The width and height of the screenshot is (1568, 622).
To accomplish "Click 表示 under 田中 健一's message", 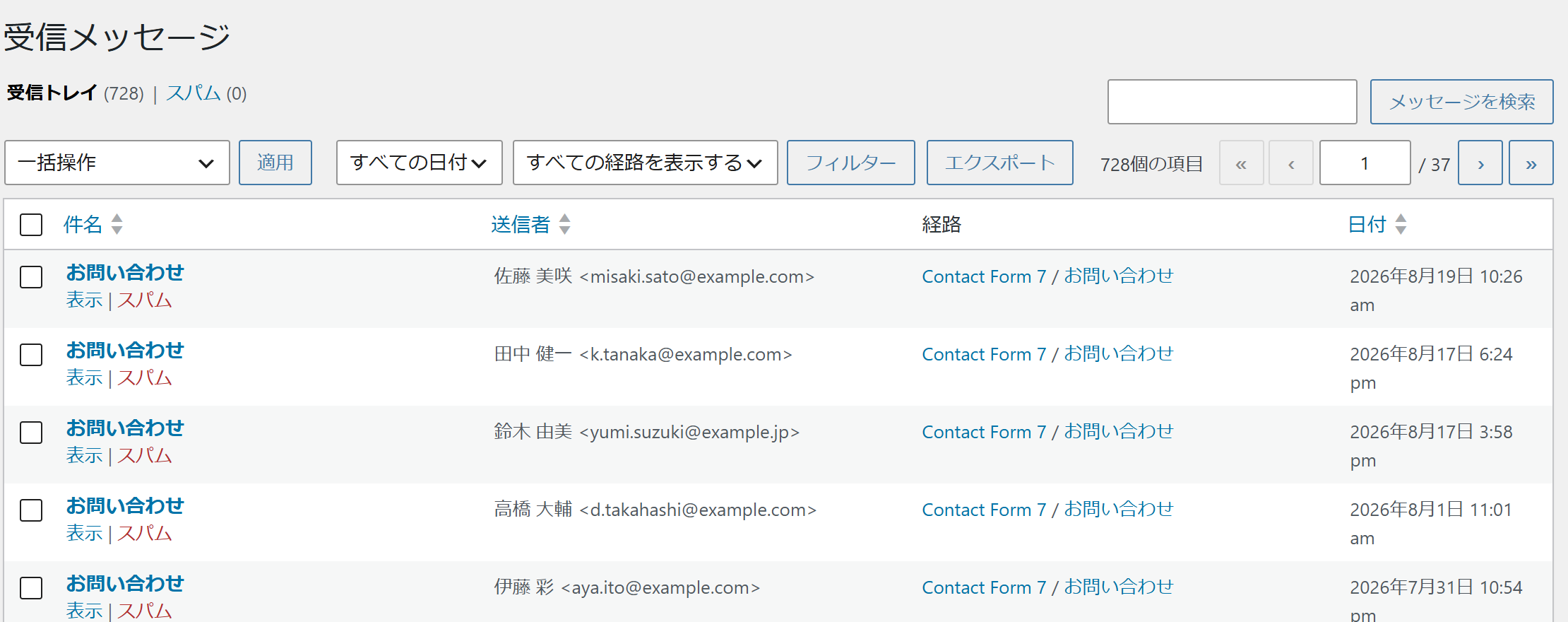I will click(85, 378).
